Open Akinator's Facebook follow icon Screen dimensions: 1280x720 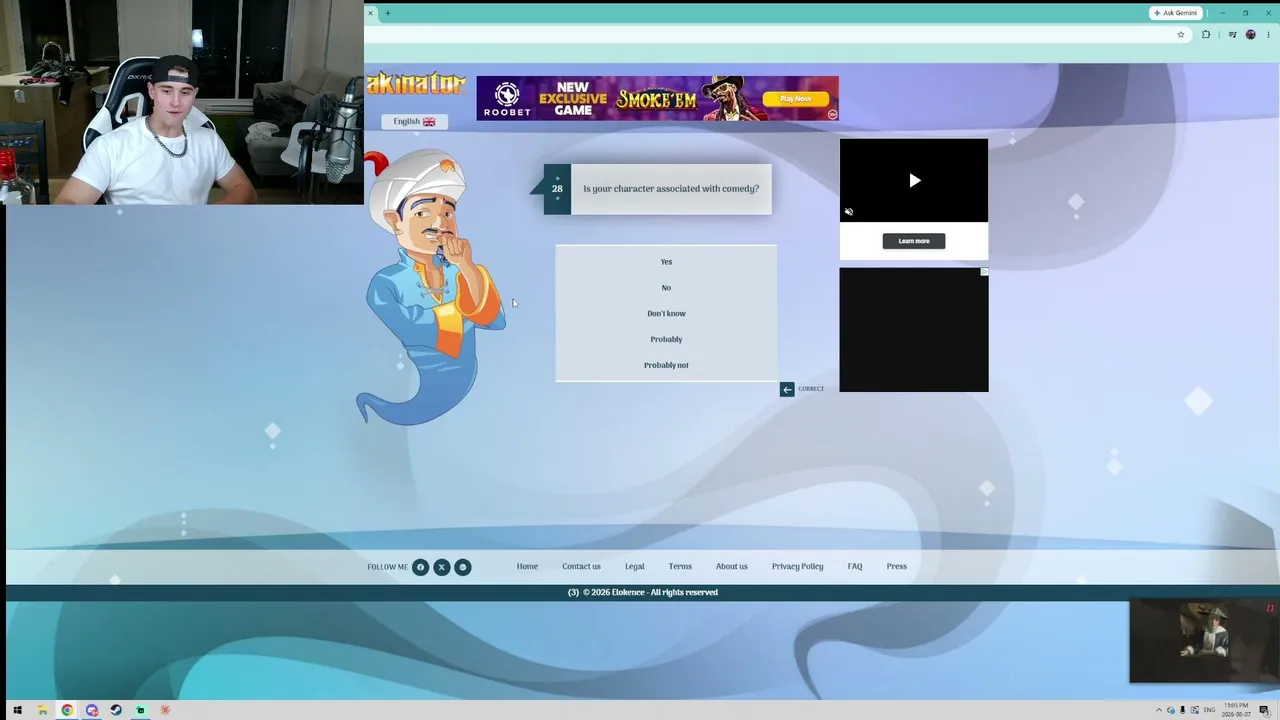point(420,567)
